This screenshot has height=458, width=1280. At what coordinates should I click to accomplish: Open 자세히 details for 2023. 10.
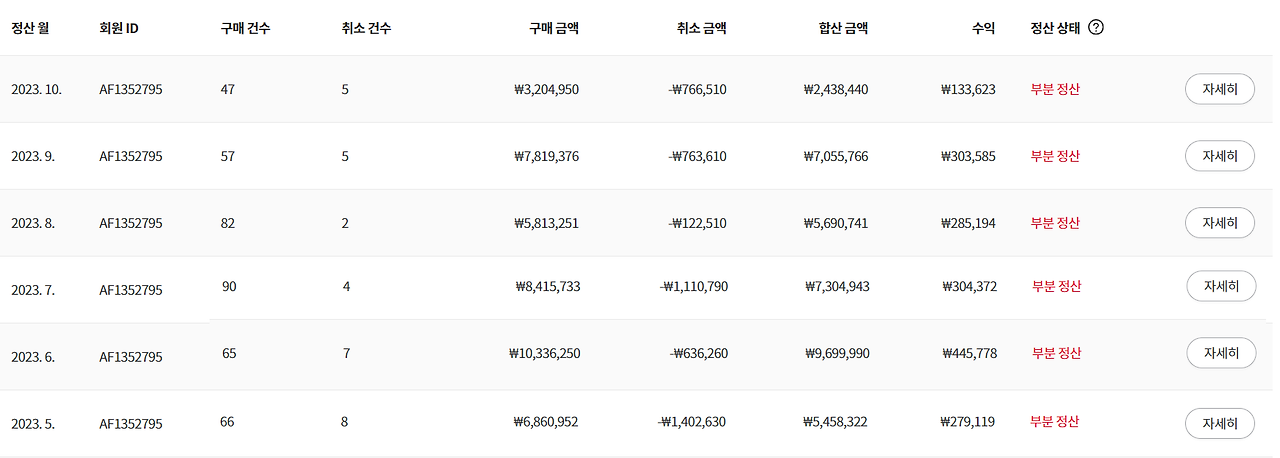tap(1219, 89)
